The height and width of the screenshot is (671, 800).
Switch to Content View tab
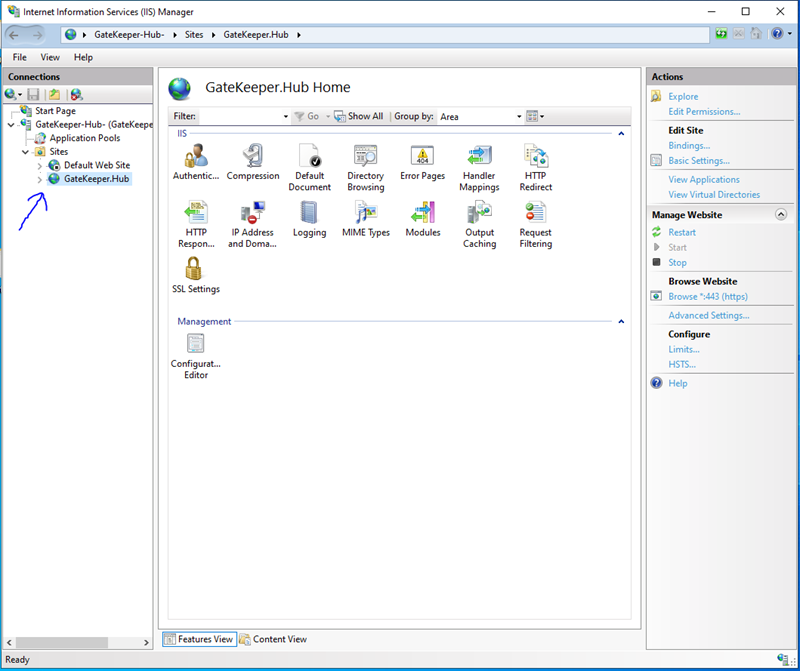coord(273,639)
